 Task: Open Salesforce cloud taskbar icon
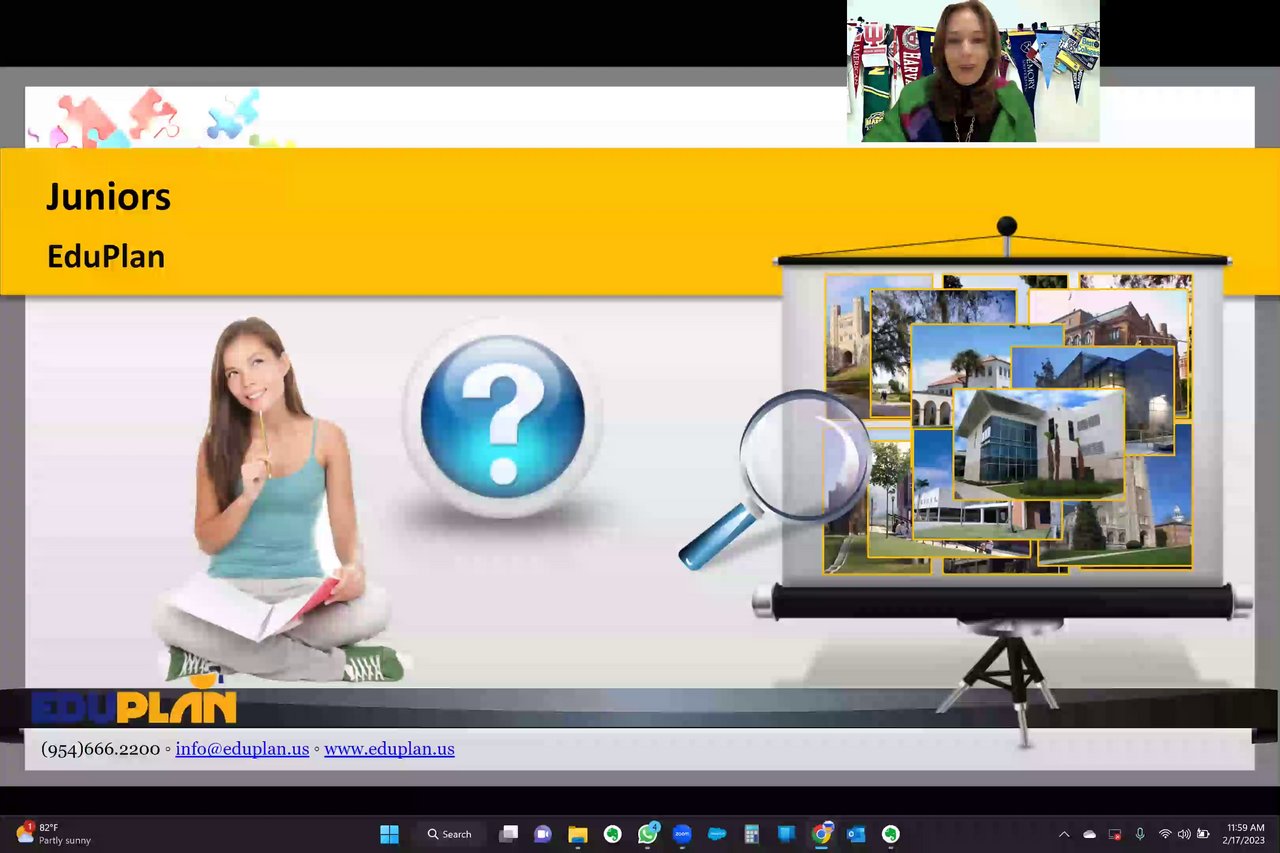click(717, 834)
